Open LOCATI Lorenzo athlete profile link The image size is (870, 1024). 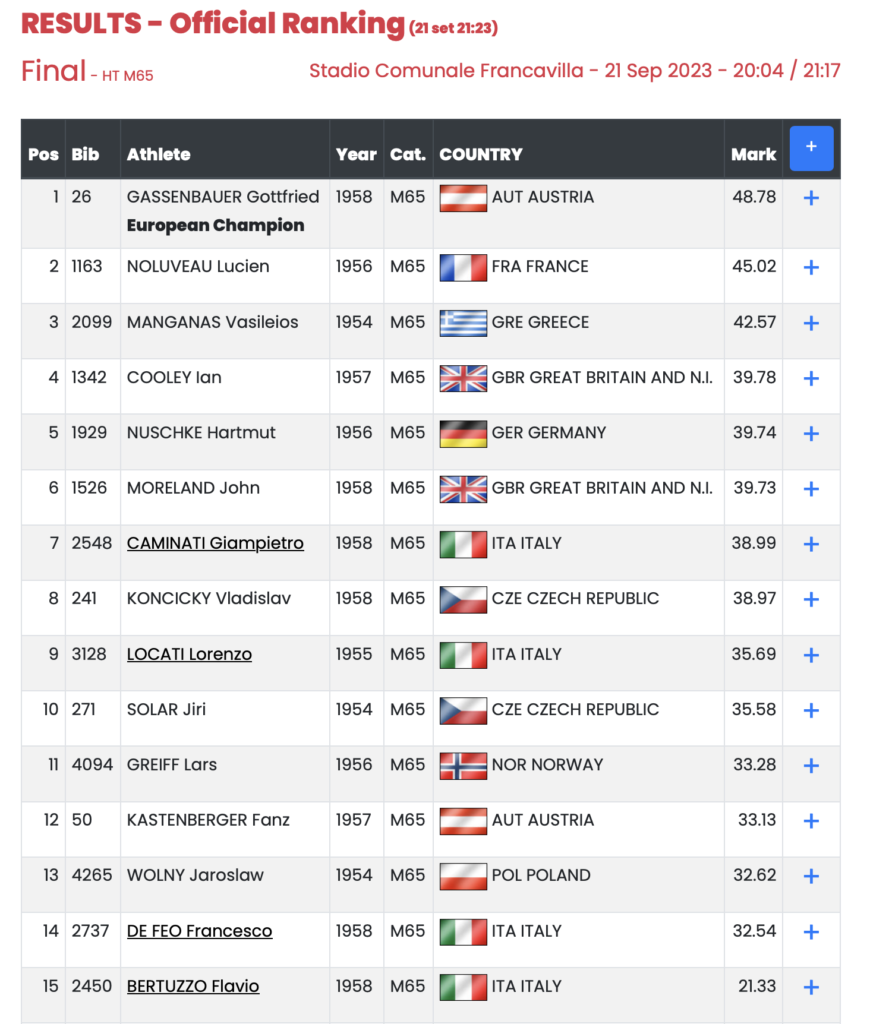click(x=189, y=654)
